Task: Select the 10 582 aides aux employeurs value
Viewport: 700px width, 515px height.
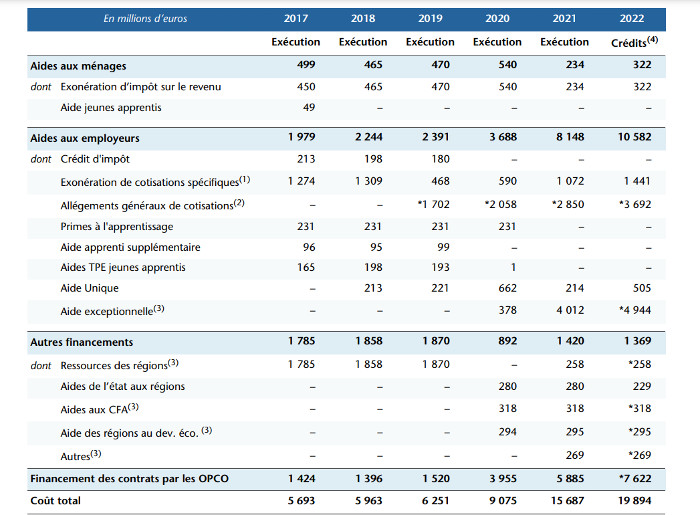Action: (x=634, y=138)
